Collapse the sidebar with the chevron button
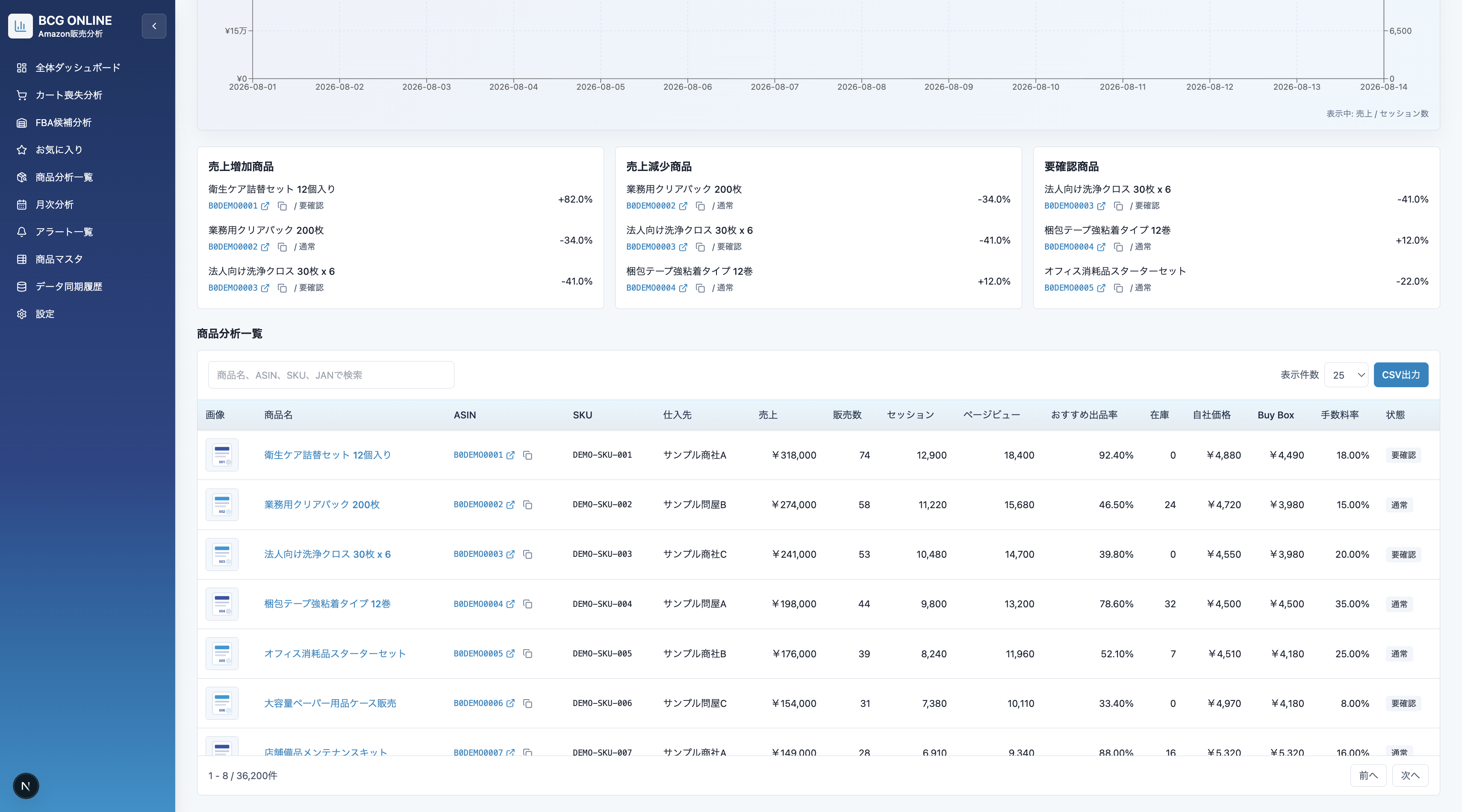The image size is (1462, 812). tap(154, 26)
